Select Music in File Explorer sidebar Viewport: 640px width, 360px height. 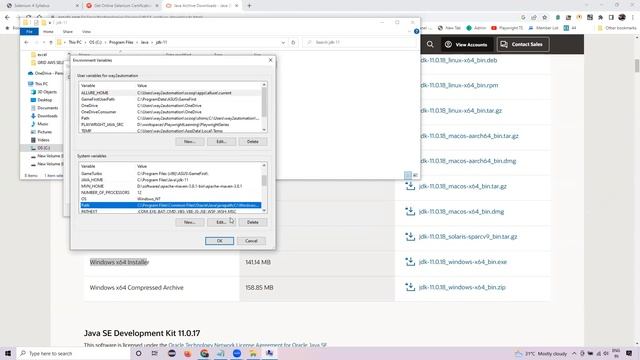pyautogui.click(x=40, y=124)
